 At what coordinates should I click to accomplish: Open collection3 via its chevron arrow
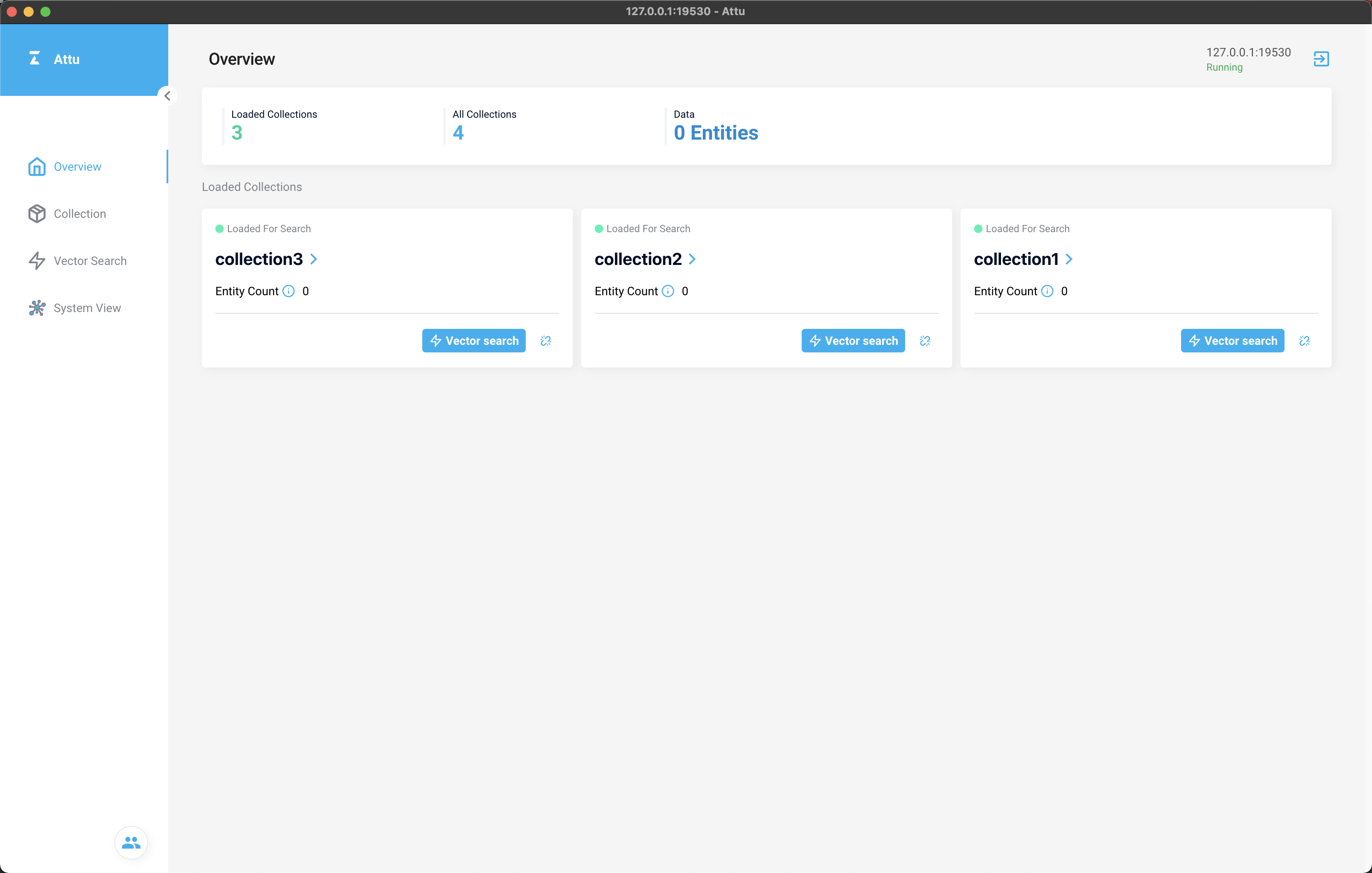coord(313,259)
